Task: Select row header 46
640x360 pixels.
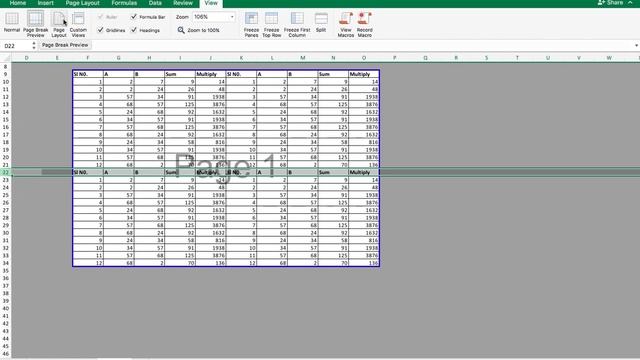Action: click(6, 353)
